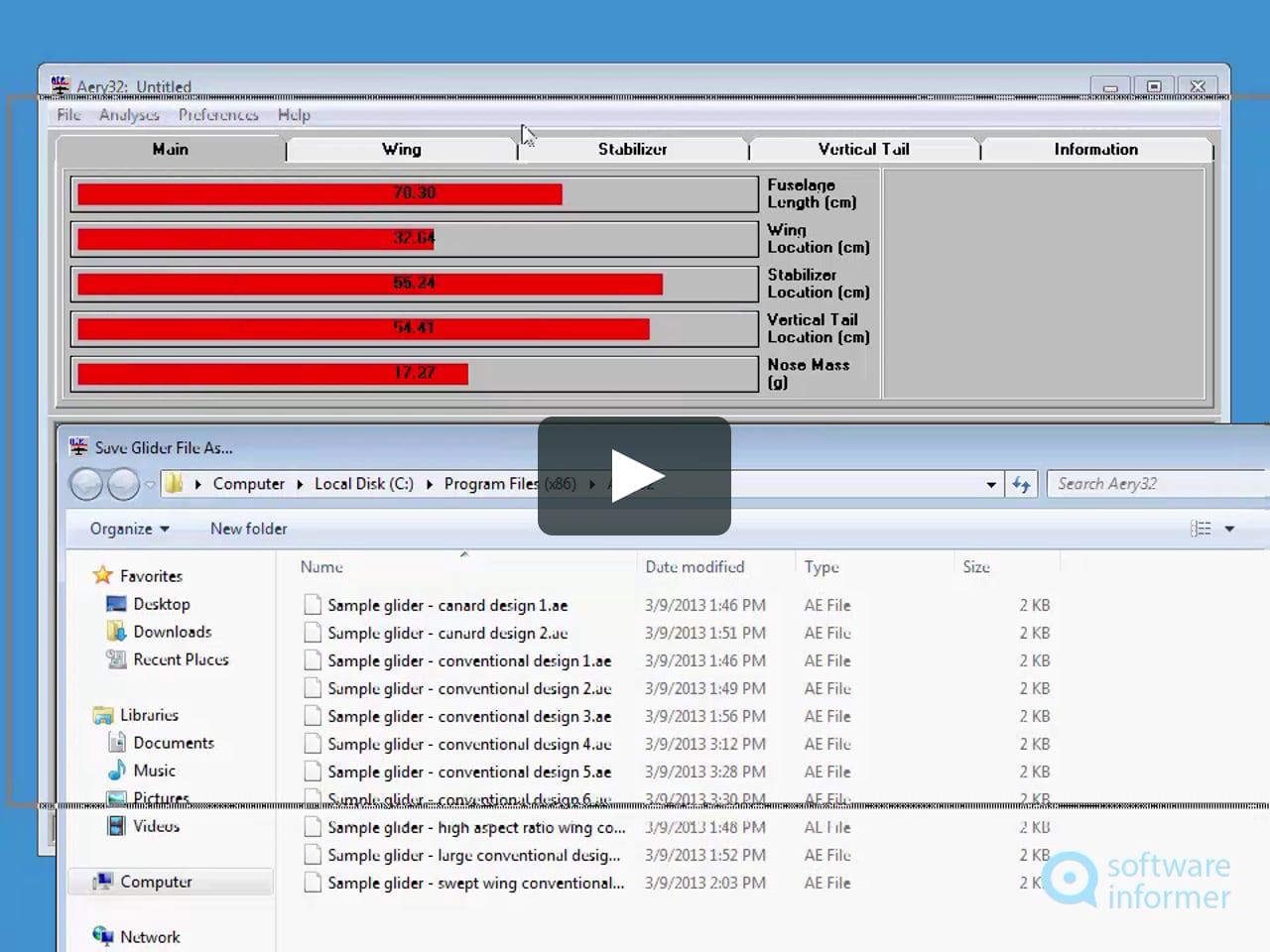Click the Save Glider File As dialog icon
The image size is (1270, 952).
coord(78,447)
